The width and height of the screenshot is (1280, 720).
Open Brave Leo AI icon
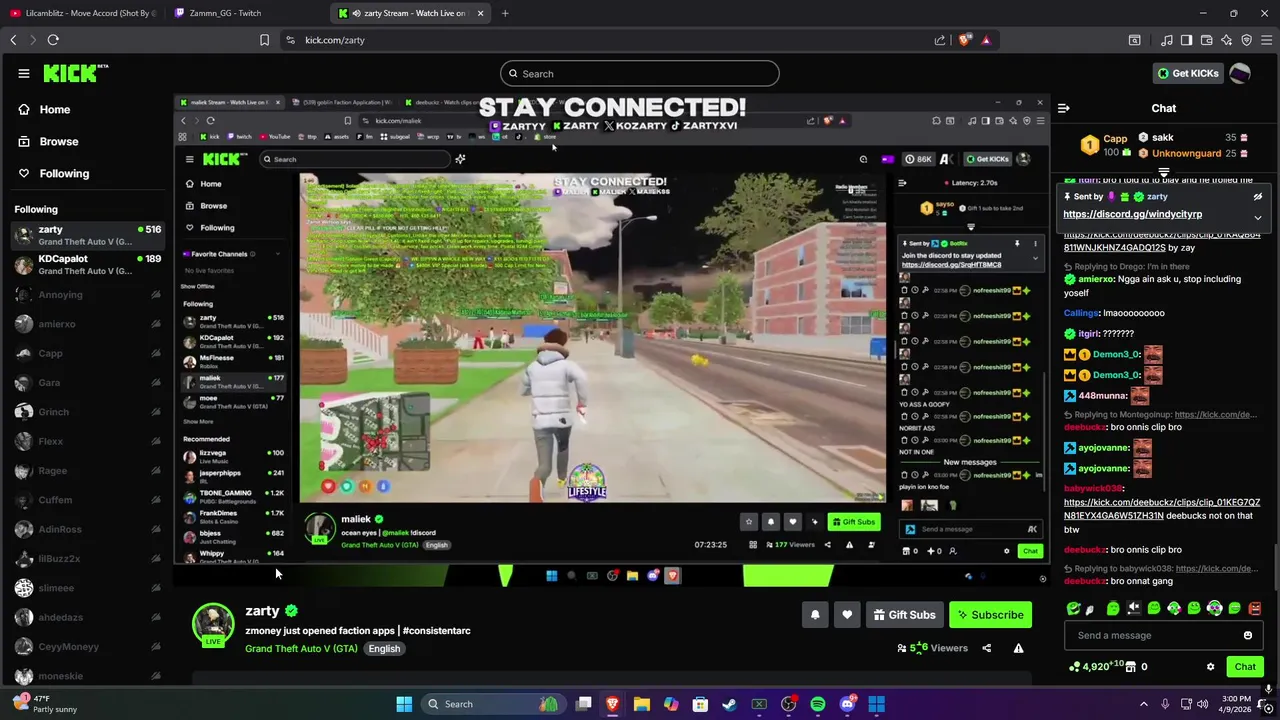(1226, 40)
